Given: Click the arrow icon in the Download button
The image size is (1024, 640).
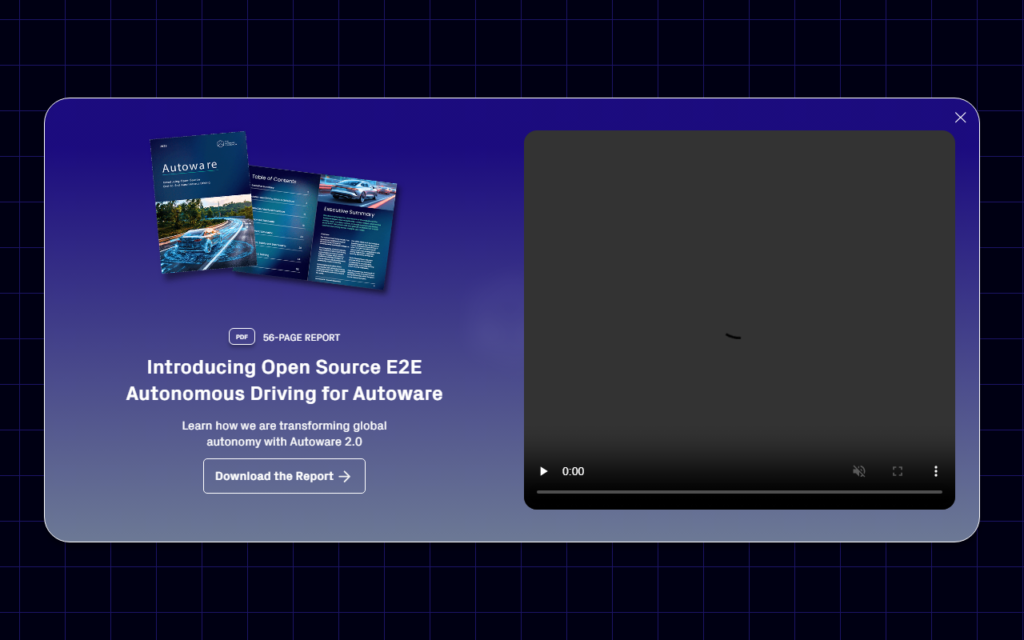Looking at the screenshot, I should pos(345,476).
